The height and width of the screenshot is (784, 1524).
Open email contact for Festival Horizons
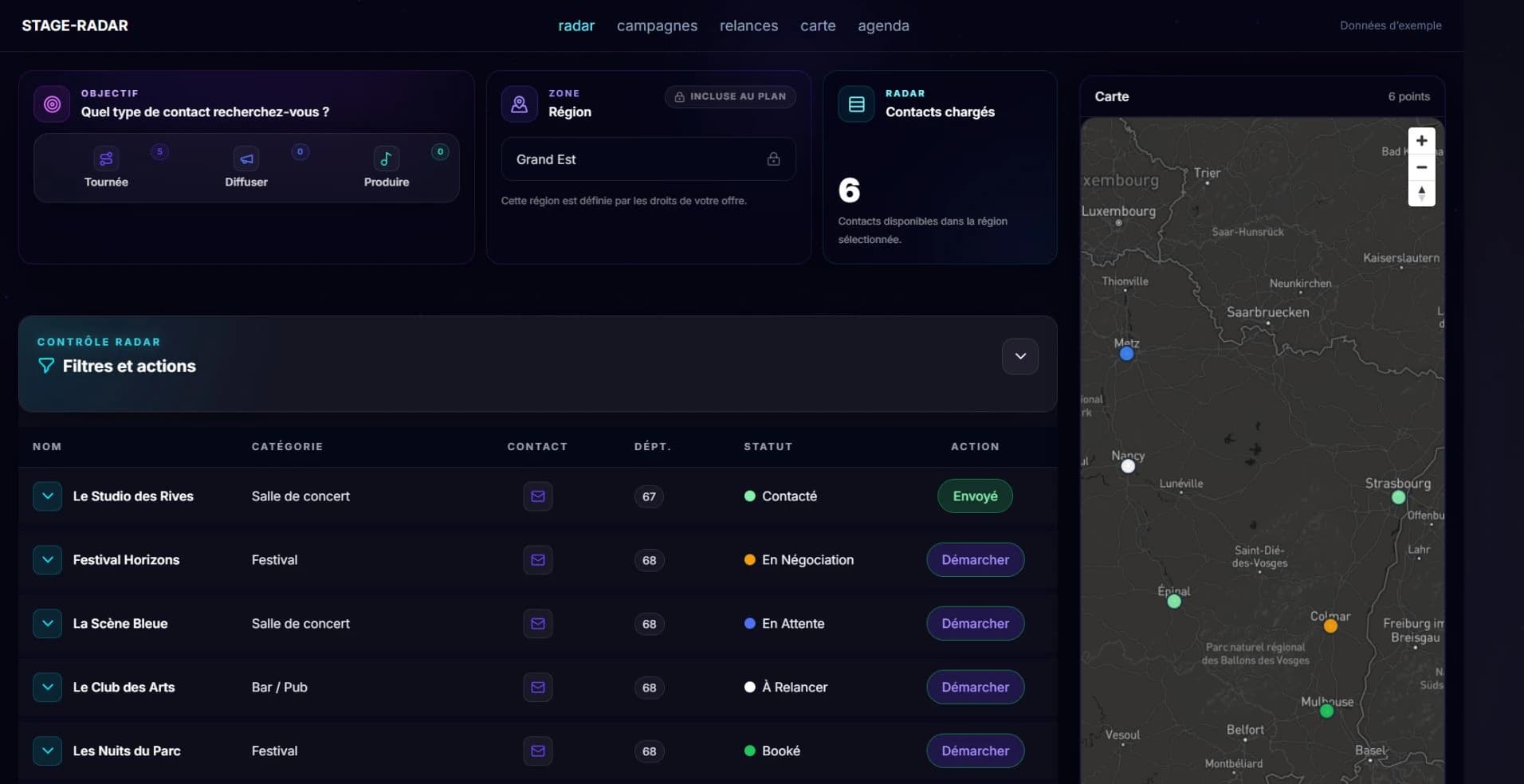pos(538,560)
